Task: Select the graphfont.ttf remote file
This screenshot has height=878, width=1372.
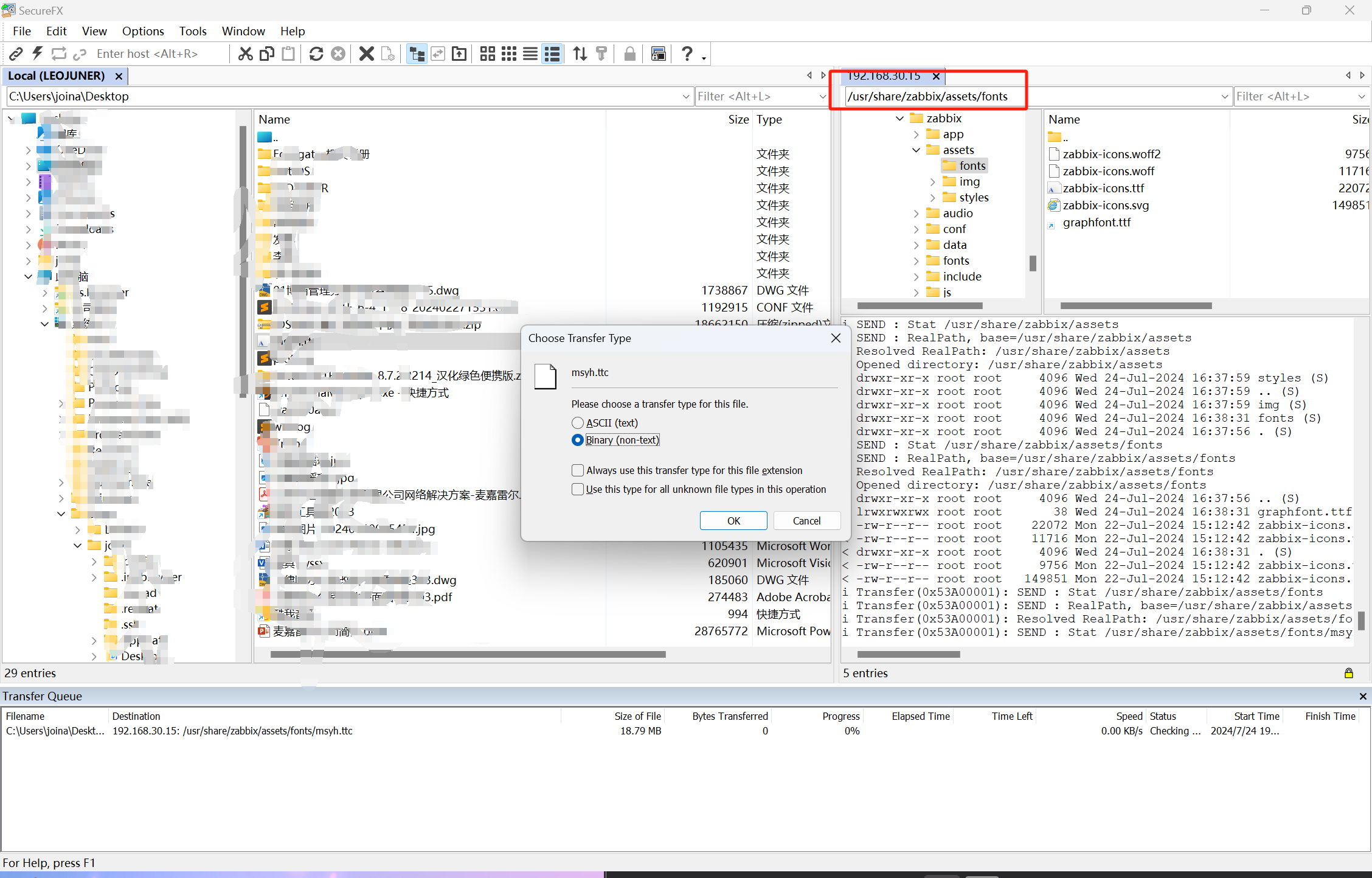Action: coord(1097,223)
